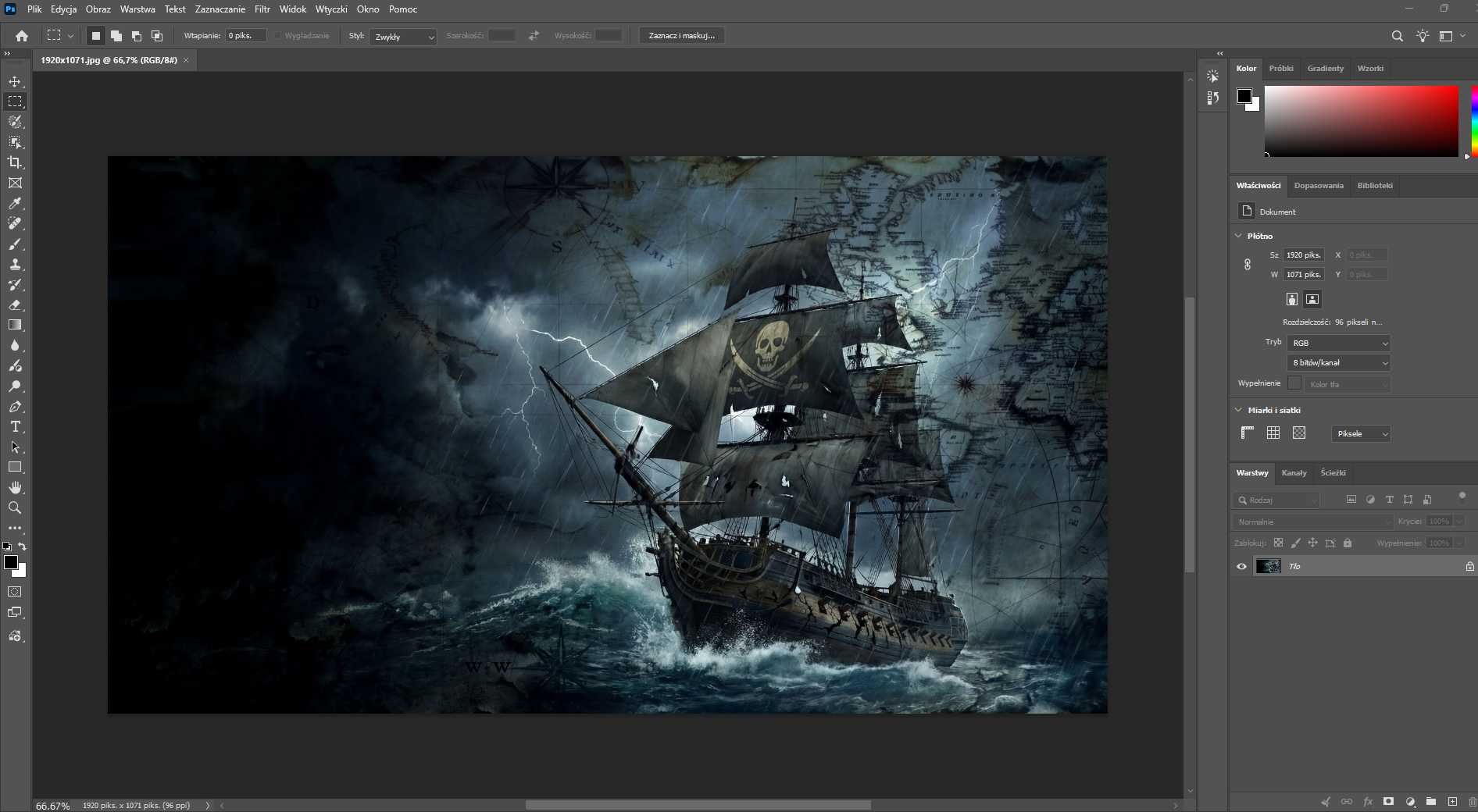Image resolution: width=1478 pixels, height=812 pixels.
Task: Click the foreground color swatch in Kolor panel
Action: (1244, 96)
